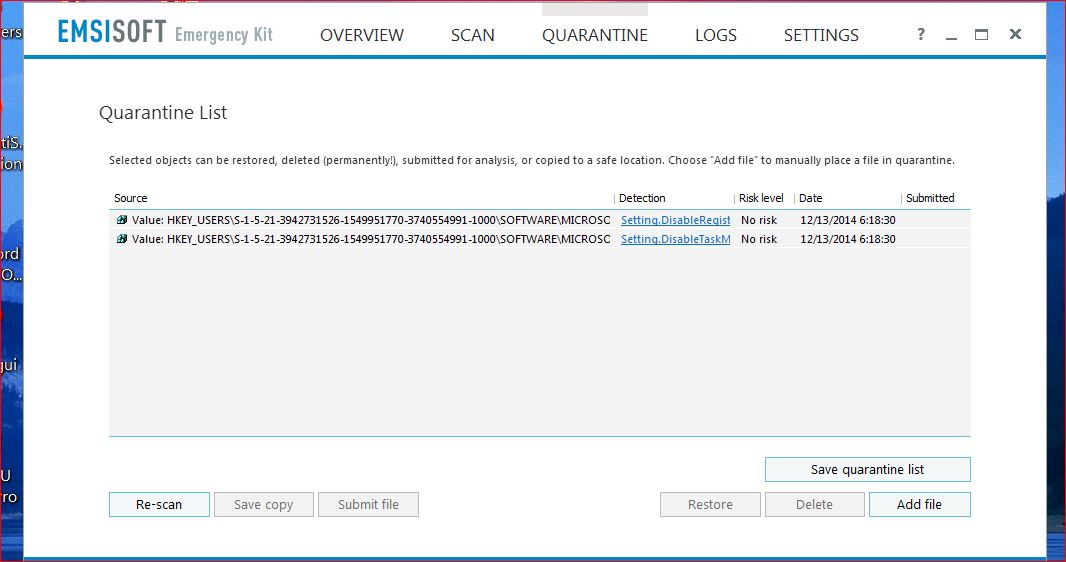Image resolution: width=1066 pixels, height=562 pixels.
Task: Click the Submit file button
Action: [368, 504]
